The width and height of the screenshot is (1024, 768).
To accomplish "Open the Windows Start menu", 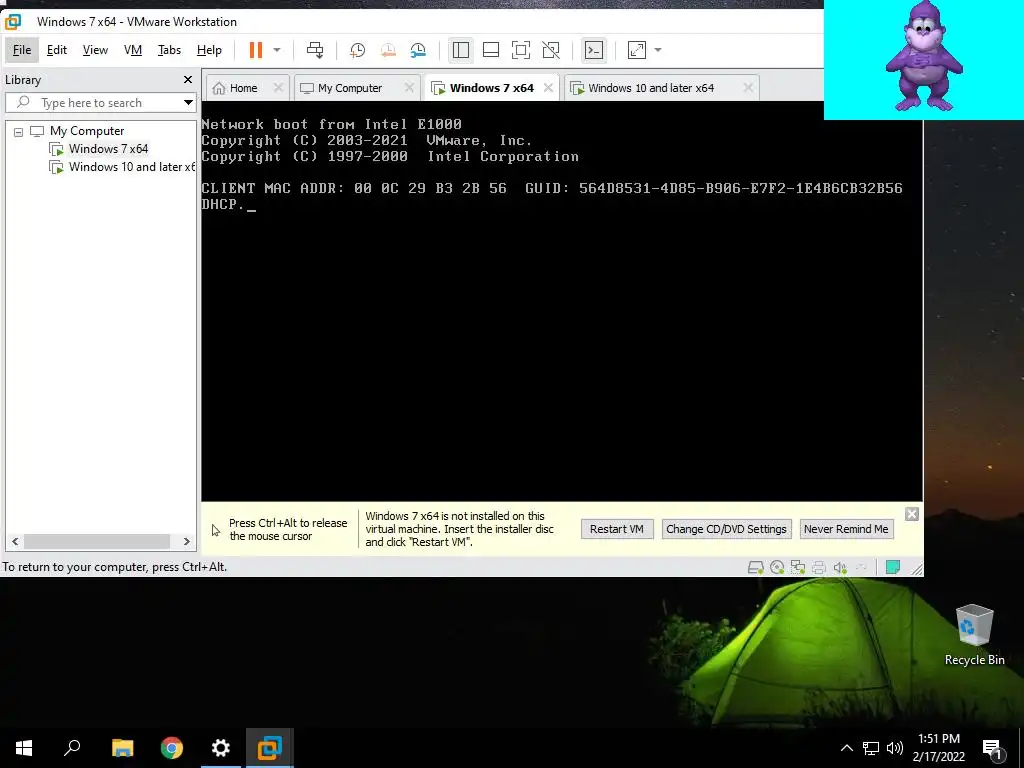I will (24, 748).
